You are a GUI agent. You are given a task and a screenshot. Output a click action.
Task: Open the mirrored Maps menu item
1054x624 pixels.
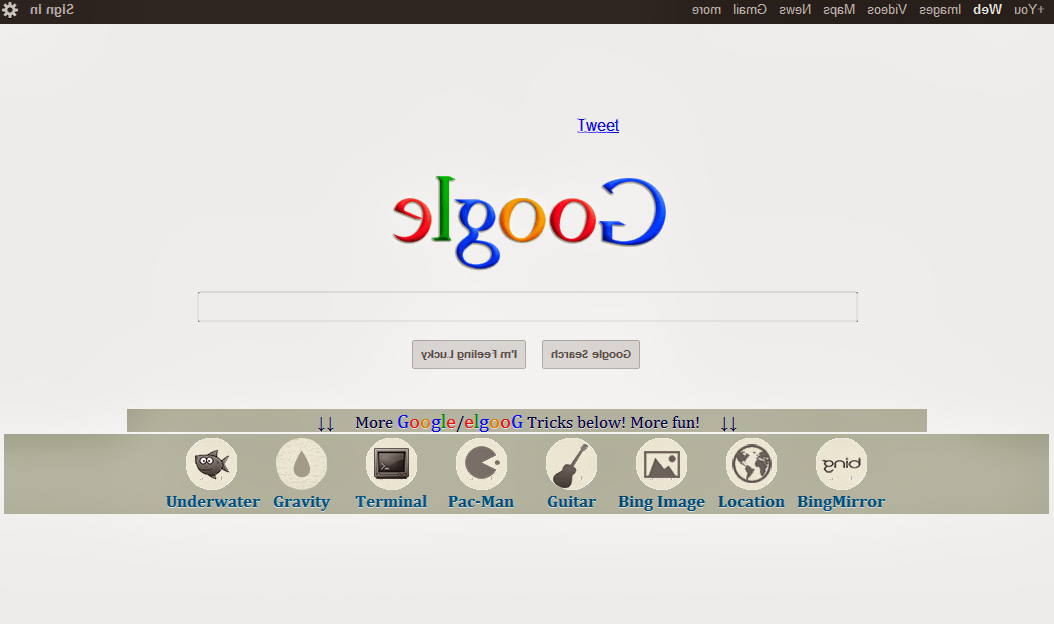point(839,10)
